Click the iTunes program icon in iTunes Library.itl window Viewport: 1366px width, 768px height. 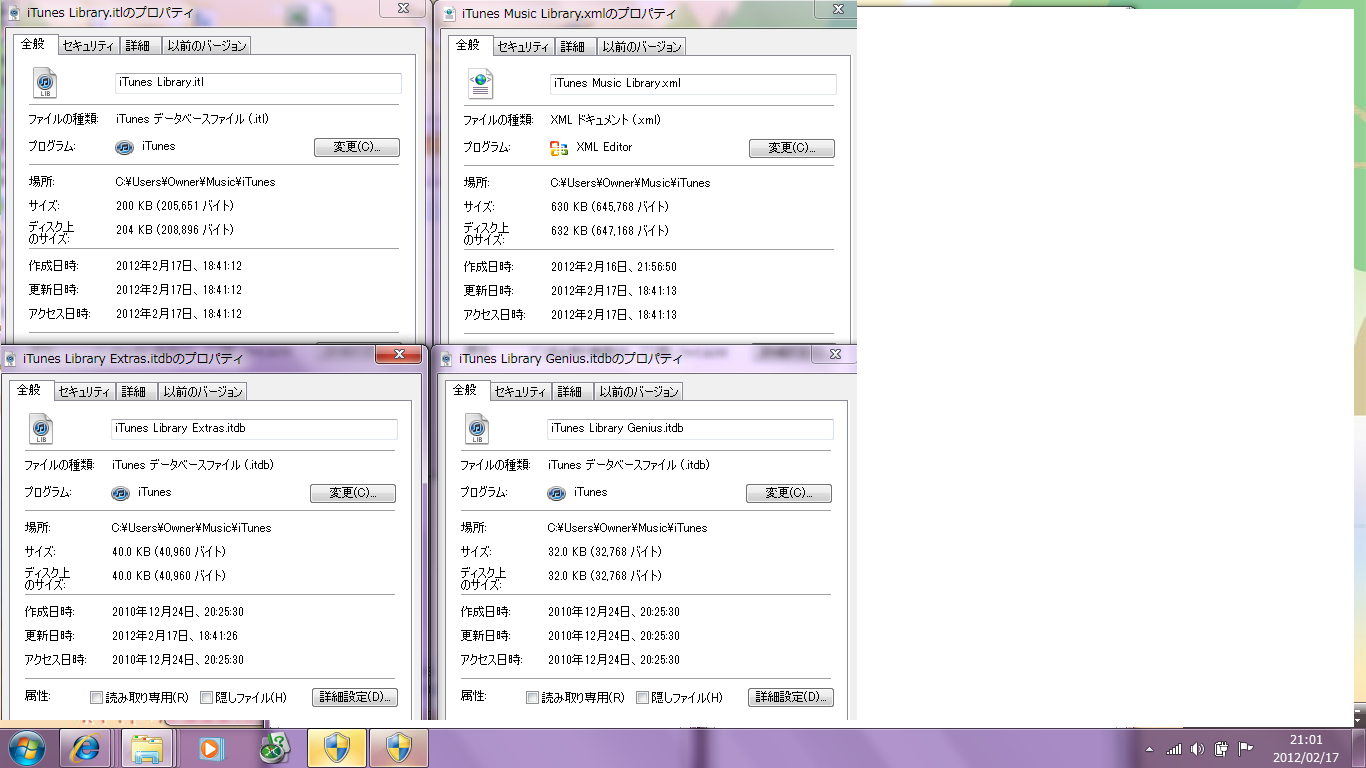(124, 147)
